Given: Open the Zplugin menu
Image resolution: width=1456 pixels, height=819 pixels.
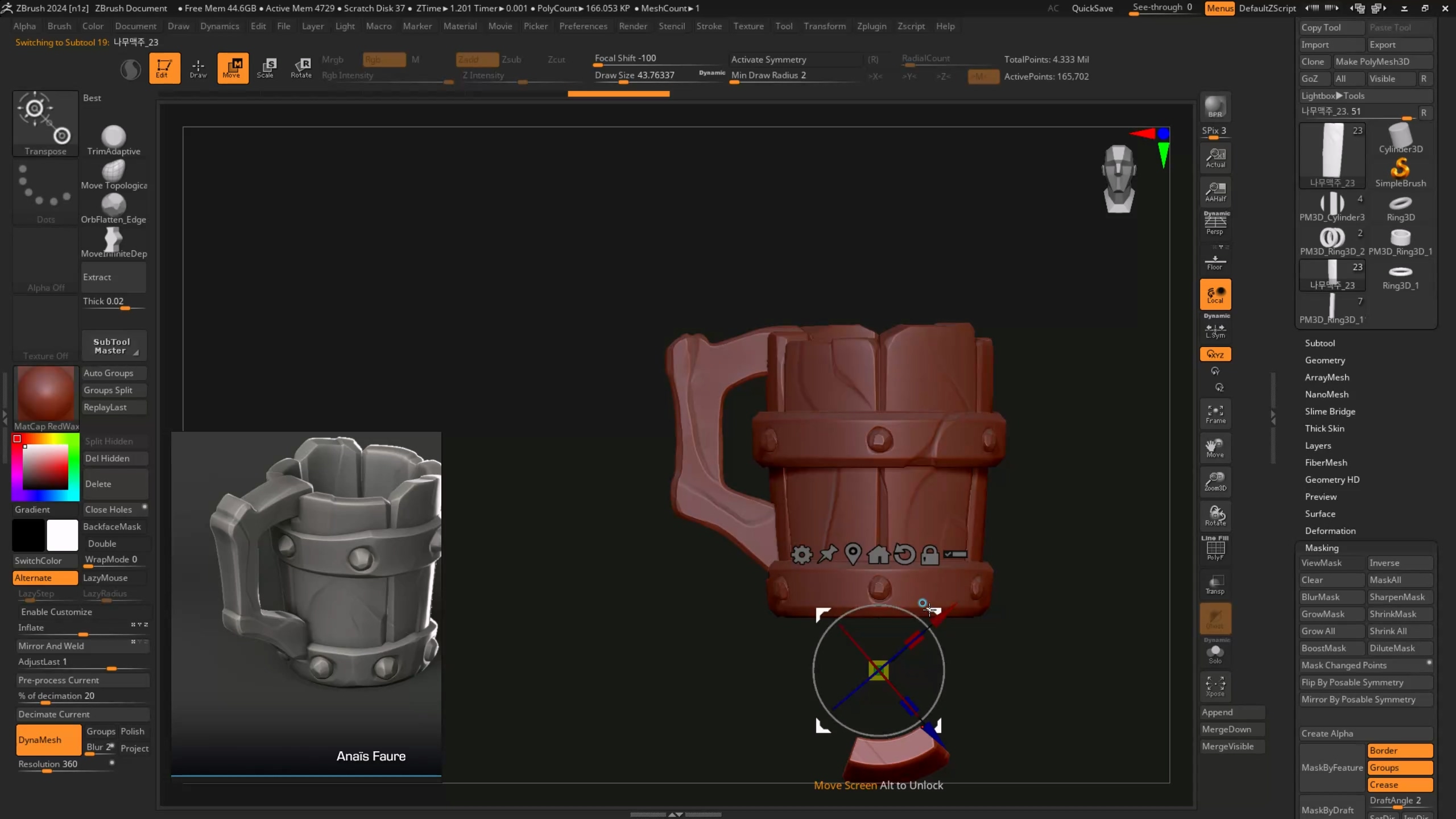Looking at the screenshot, I should (x=871, y=26).
